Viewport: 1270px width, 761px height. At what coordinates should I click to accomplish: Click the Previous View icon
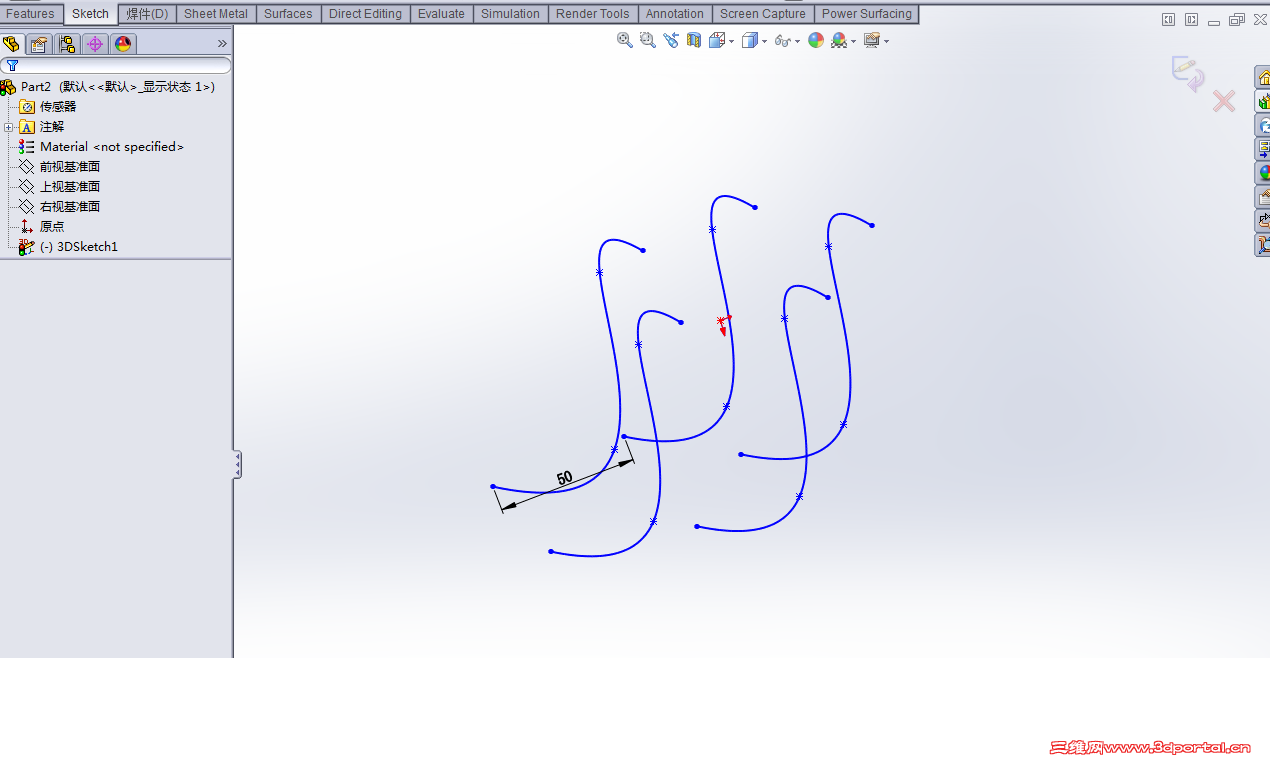coord(670,40)
